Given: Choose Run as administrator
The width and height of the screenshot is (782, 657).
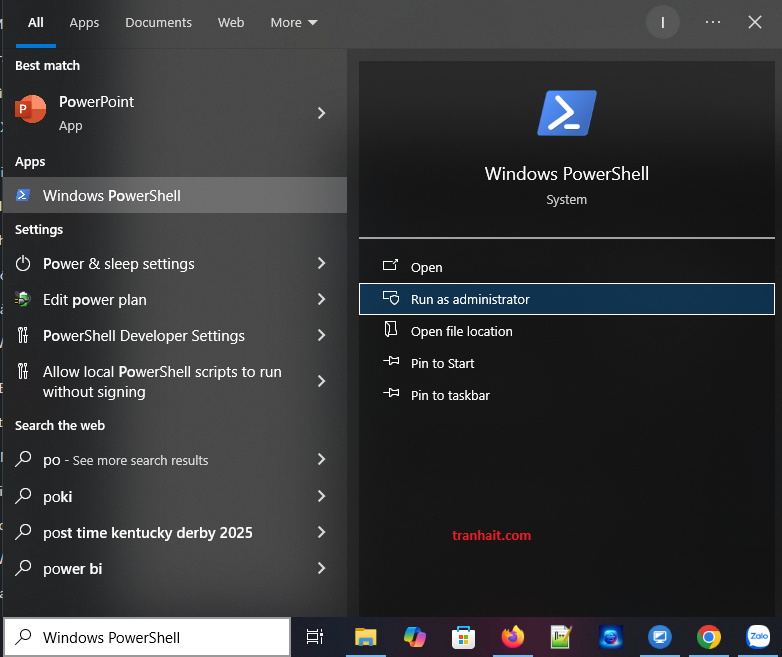Looking at the screenshot, I should pyautogui.click(x=567, y=299).
